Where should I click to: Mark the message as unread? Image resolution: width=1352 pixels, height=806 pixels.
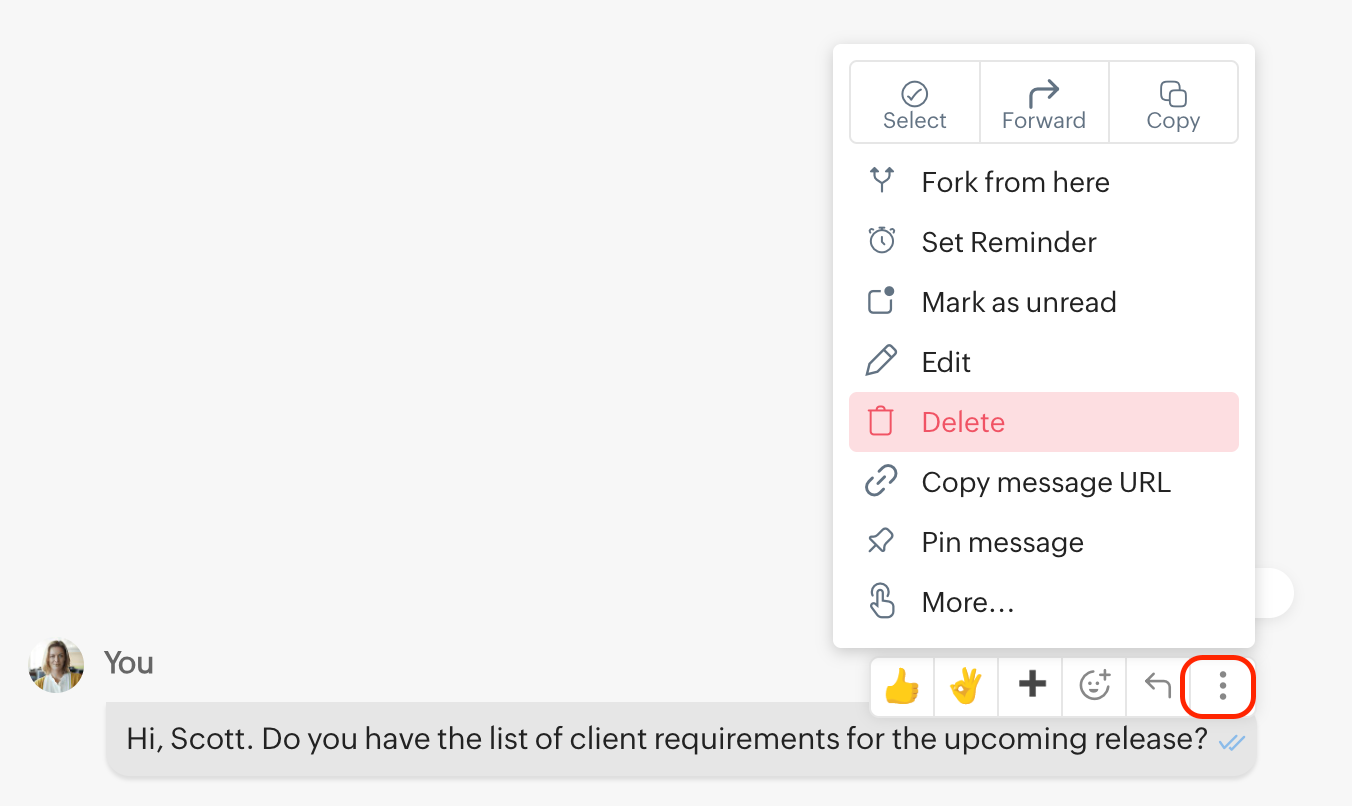(1018, 303)
